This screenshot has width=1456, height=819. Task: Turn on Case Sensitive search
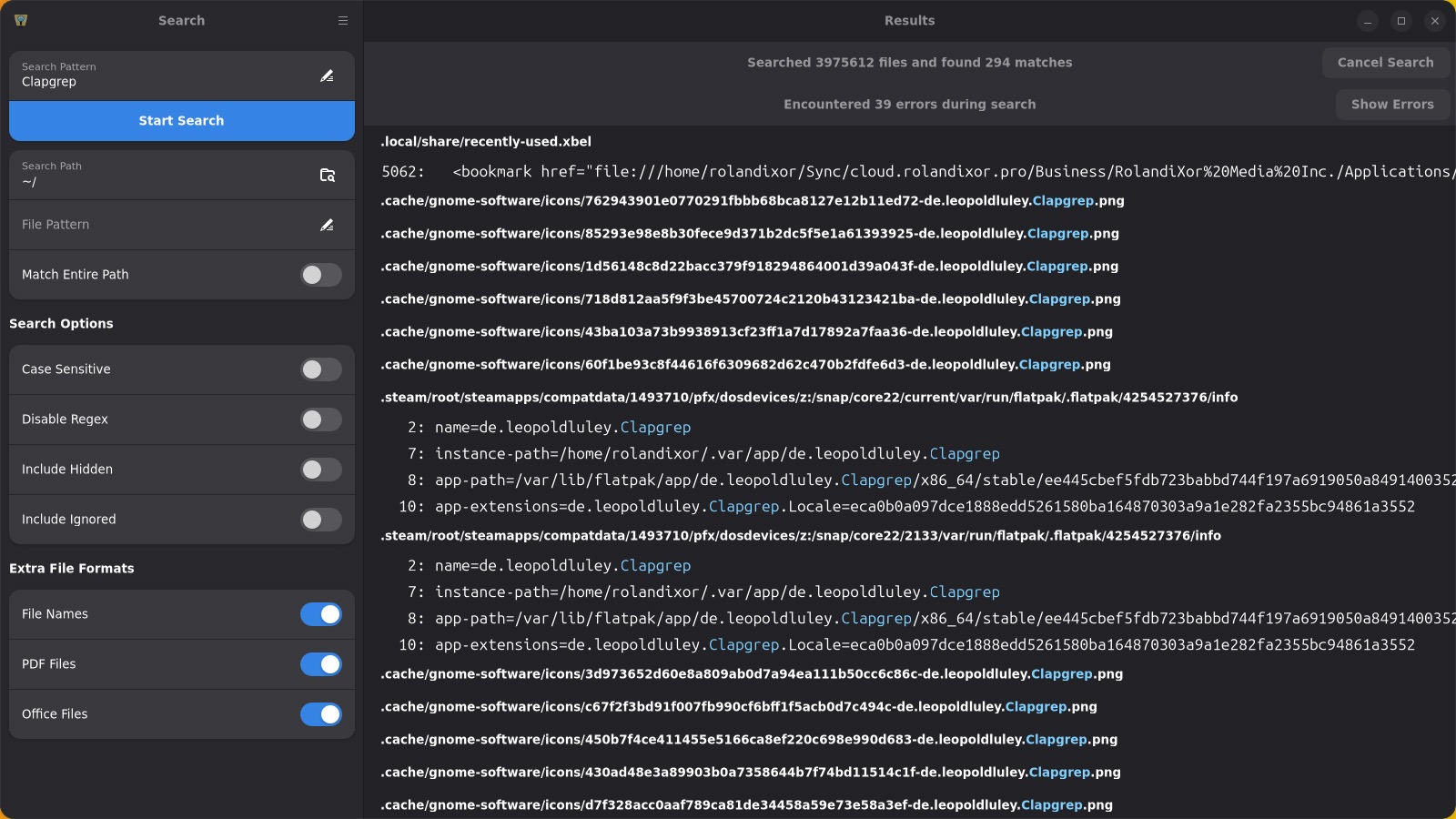pyautogui.click(x=320, y=369)
